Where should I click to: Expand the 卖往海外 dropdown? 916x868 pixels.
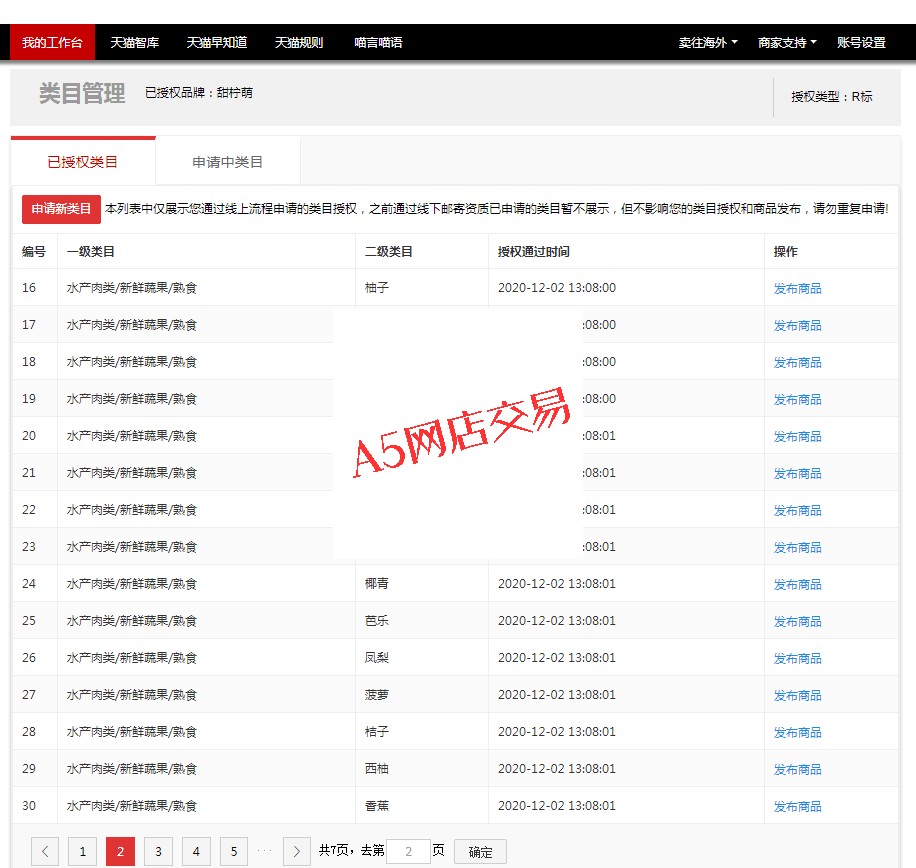[707, 43]
